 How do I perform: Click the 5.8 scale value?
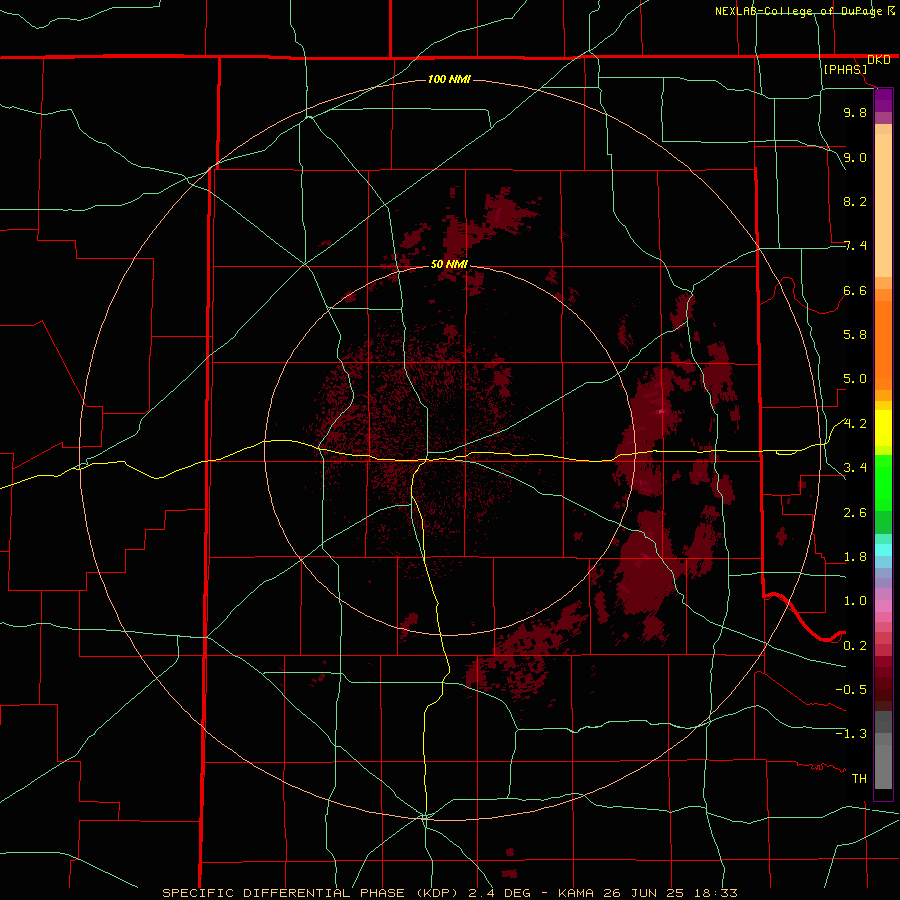pyautogui.click(x=855, y=335)
